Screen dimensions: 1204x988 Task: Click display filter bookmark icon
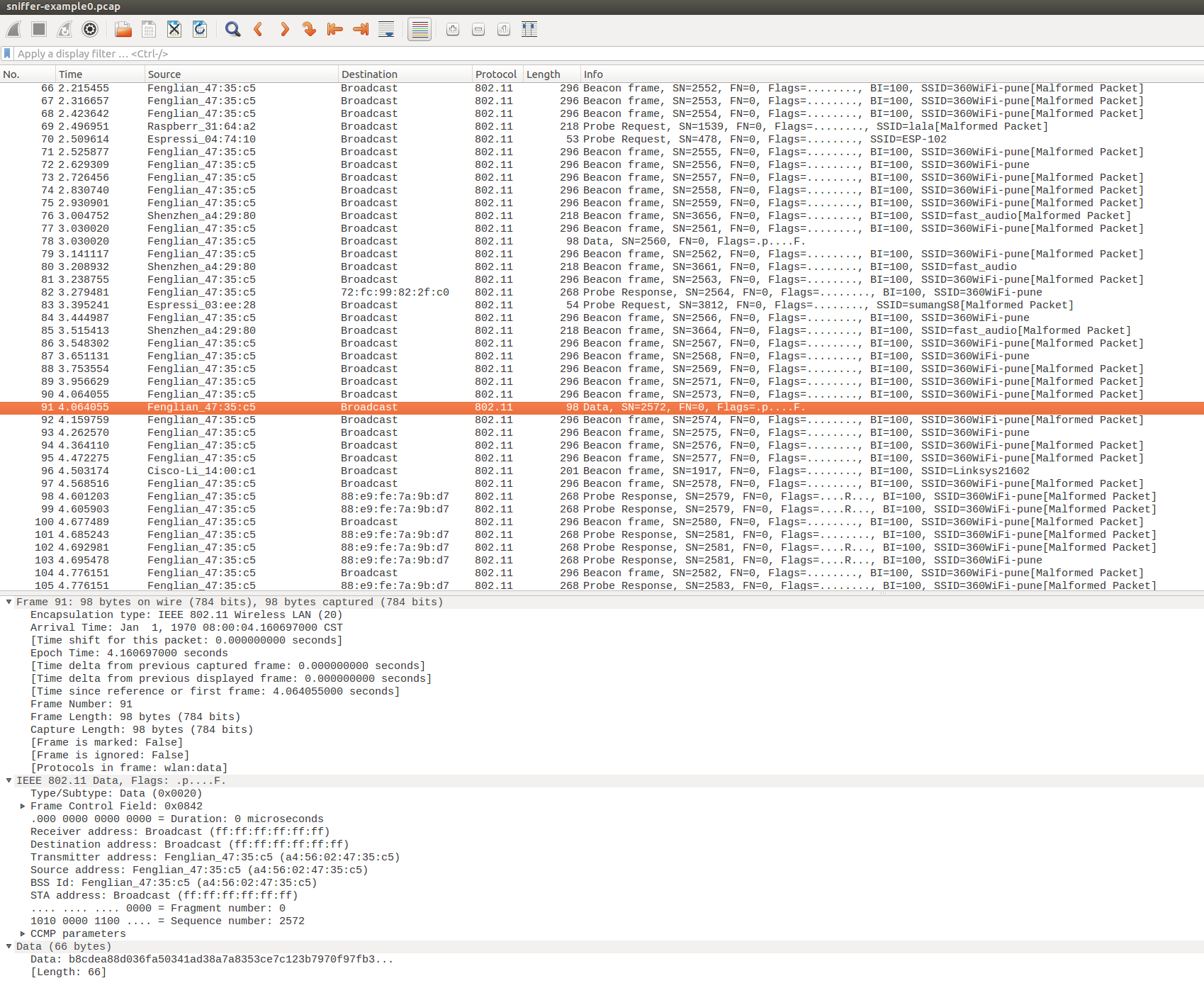click(x=7, y=54)
